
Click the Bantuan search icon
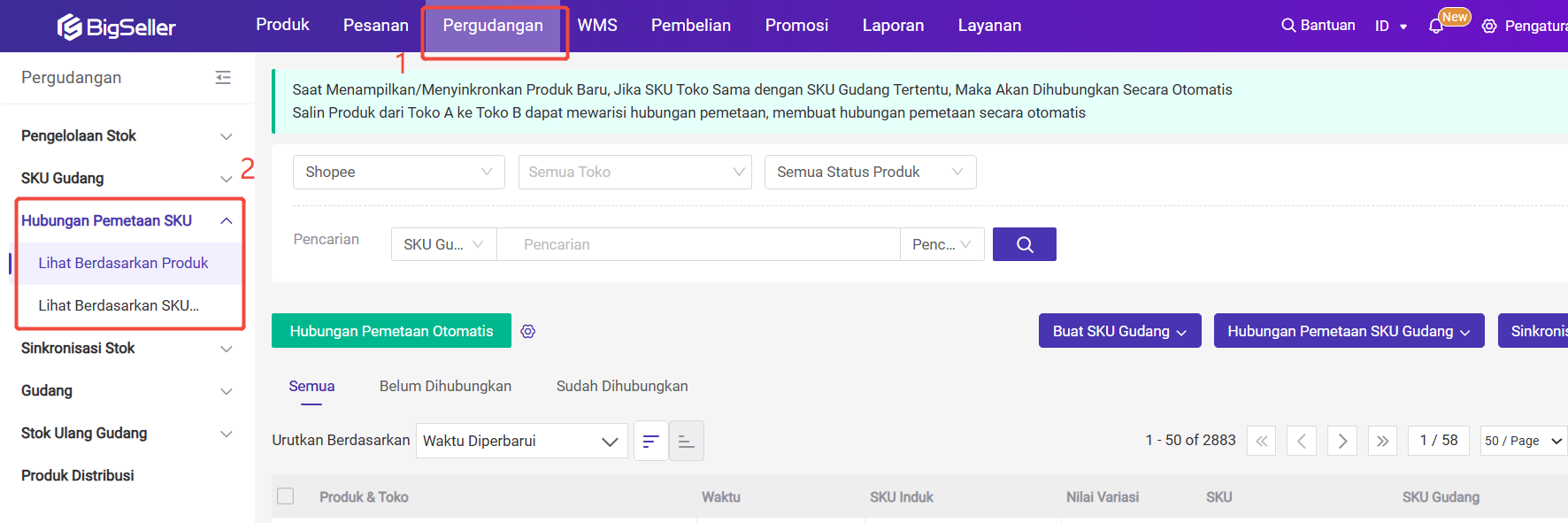1288,26
